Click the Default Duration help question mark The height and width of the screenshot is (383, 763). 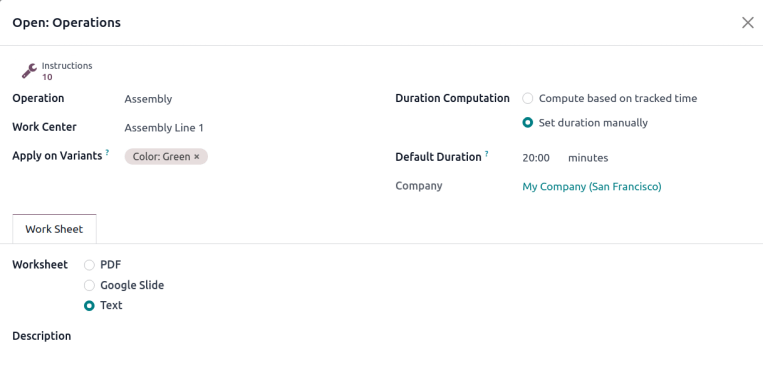point(487,154)
